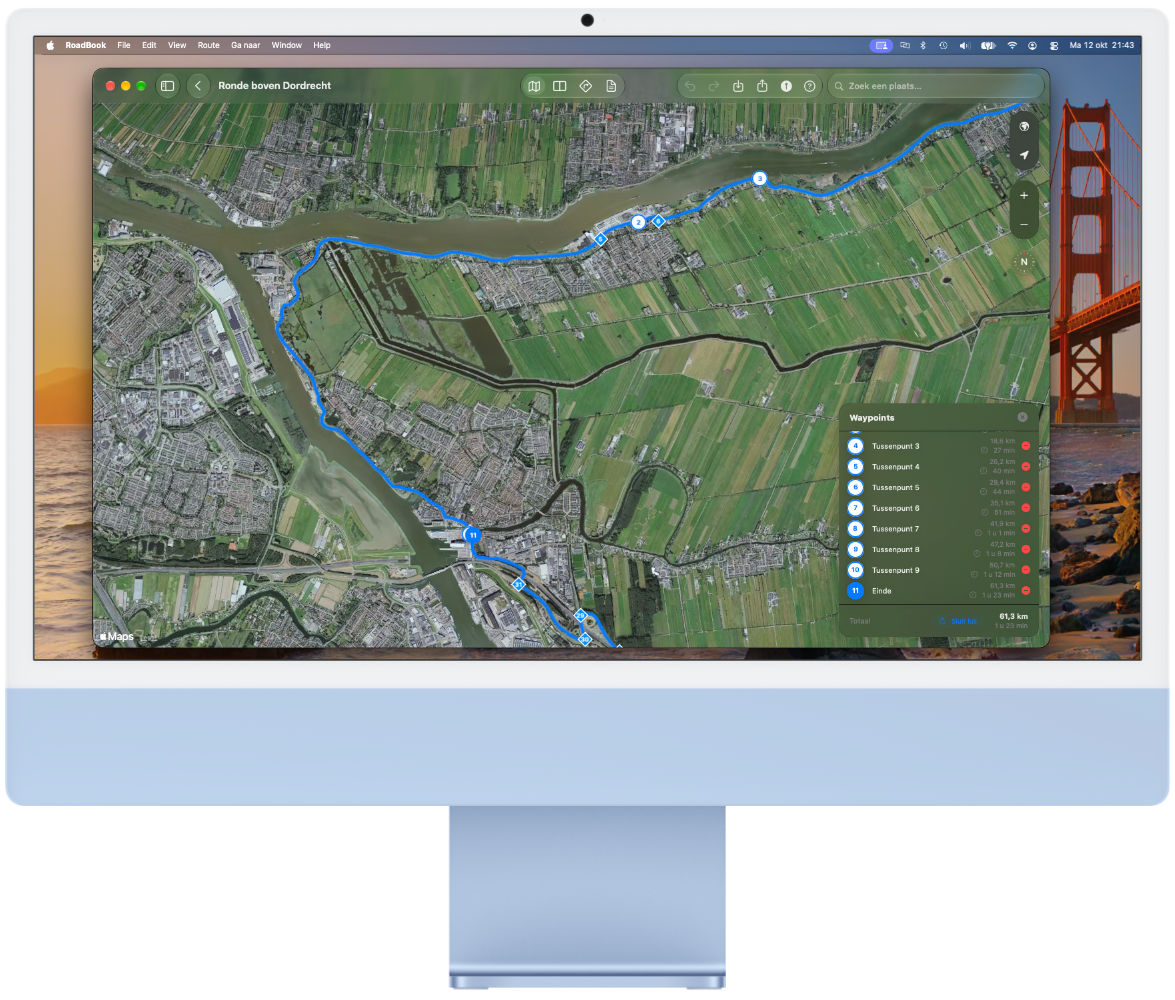The width and height of the screenshot is (1175, 1000).
Task: Click the undo arrow in toolbar
Action: tap(690, 86)
